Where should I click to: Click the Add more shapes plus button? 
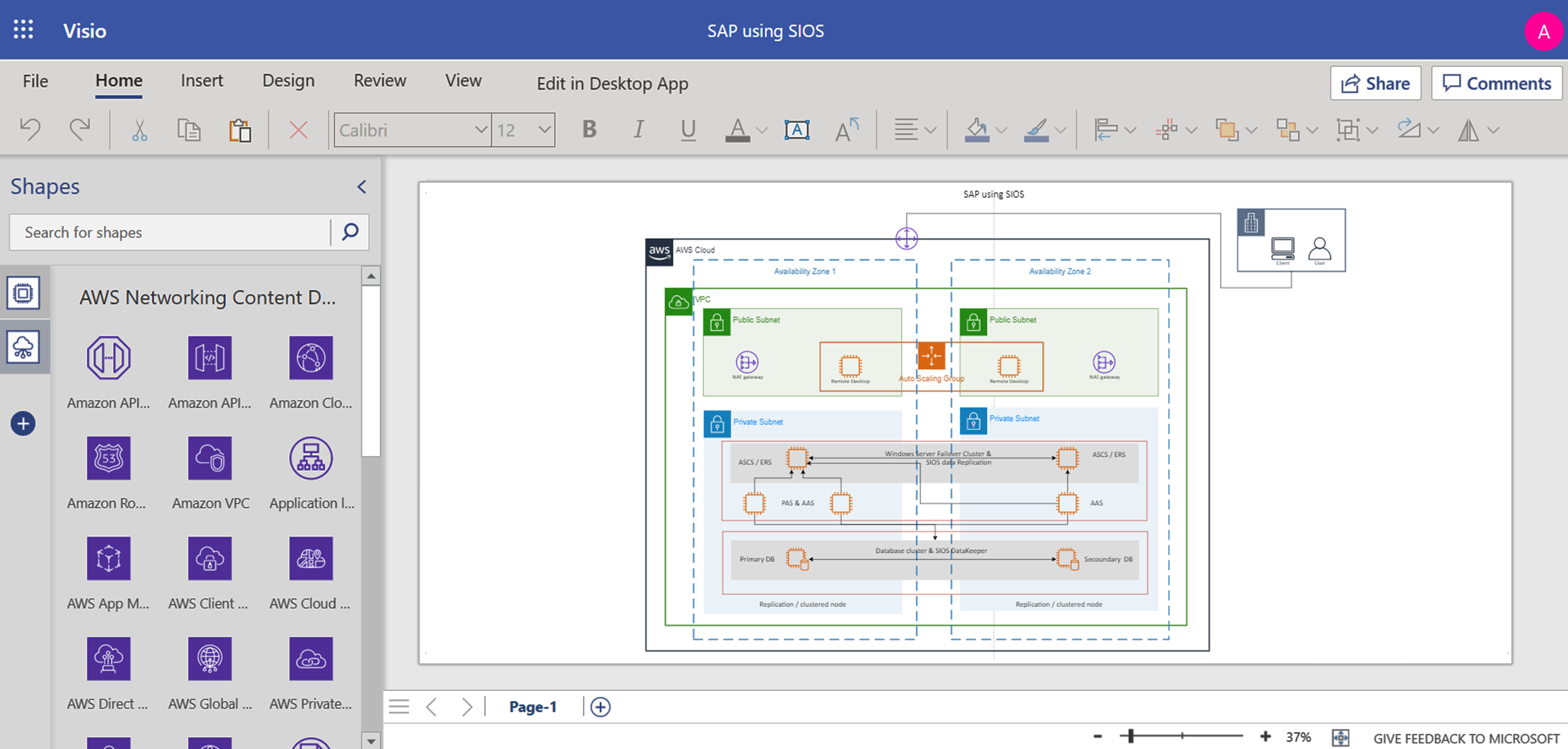click(23, 423)
